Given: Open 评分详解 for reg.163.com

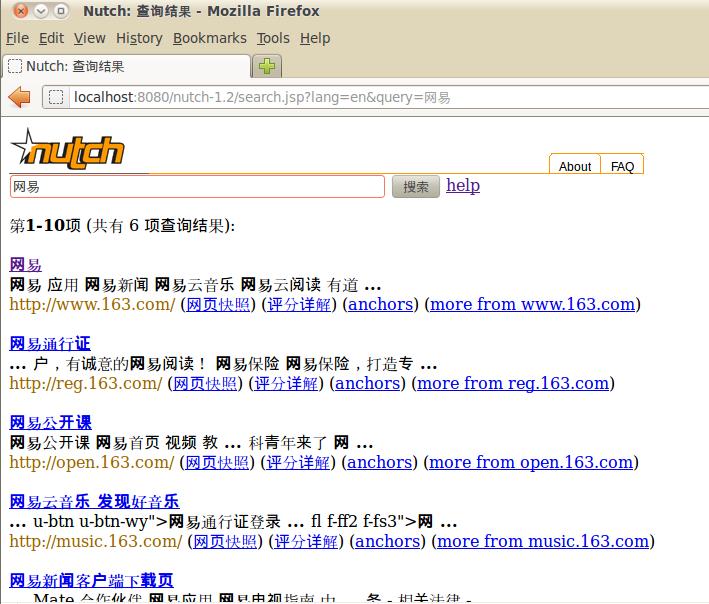Looking at the screenshot, I should (x=286, y=383).
